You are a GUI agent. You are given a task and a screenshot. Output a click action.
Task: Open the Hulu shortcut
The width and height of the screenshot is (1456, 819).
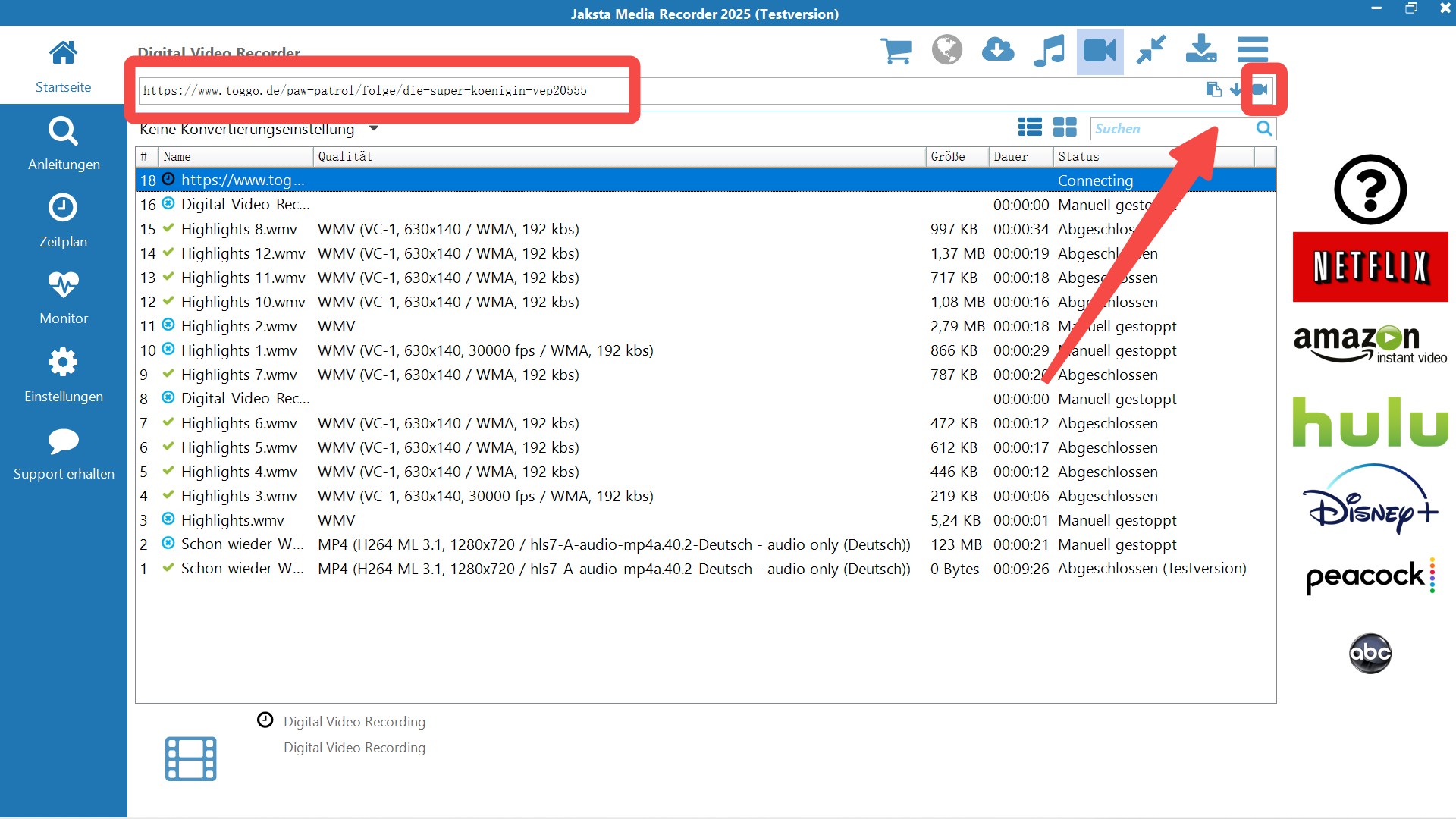click(1370, 422)
